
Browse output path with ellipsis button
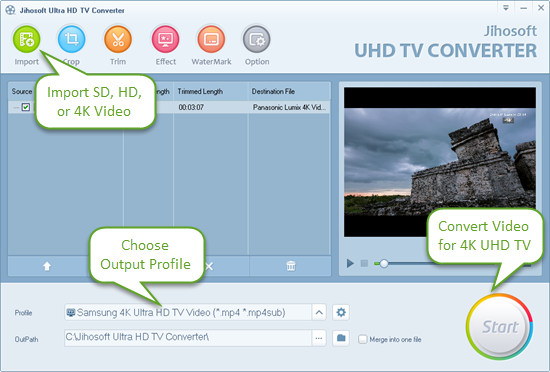pyautogui.click(x=319, y=338)
